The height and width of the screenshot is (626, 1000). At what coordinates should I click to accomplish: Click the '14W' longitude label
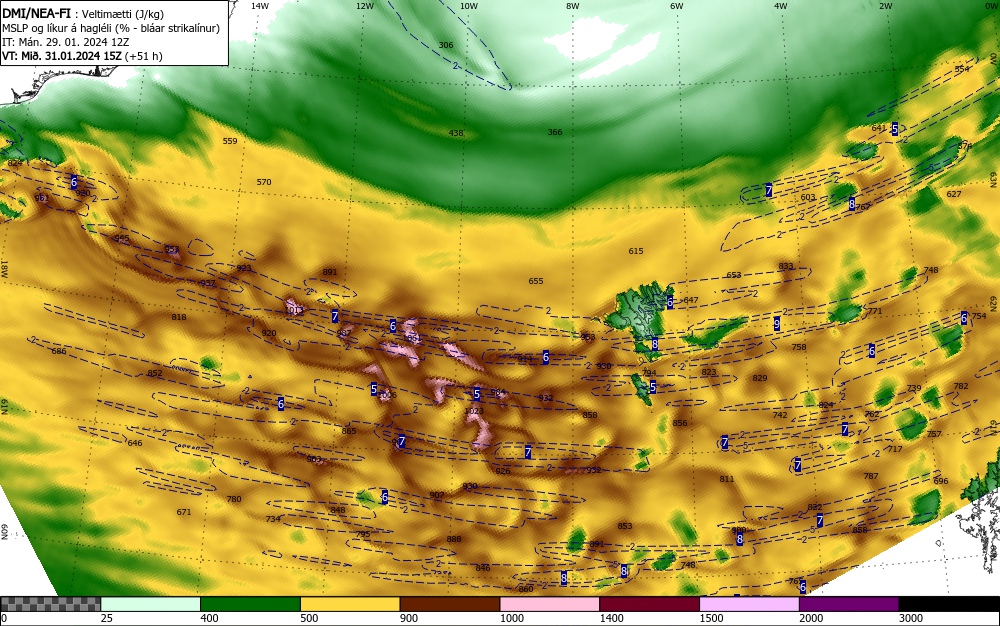coord(260,6)
